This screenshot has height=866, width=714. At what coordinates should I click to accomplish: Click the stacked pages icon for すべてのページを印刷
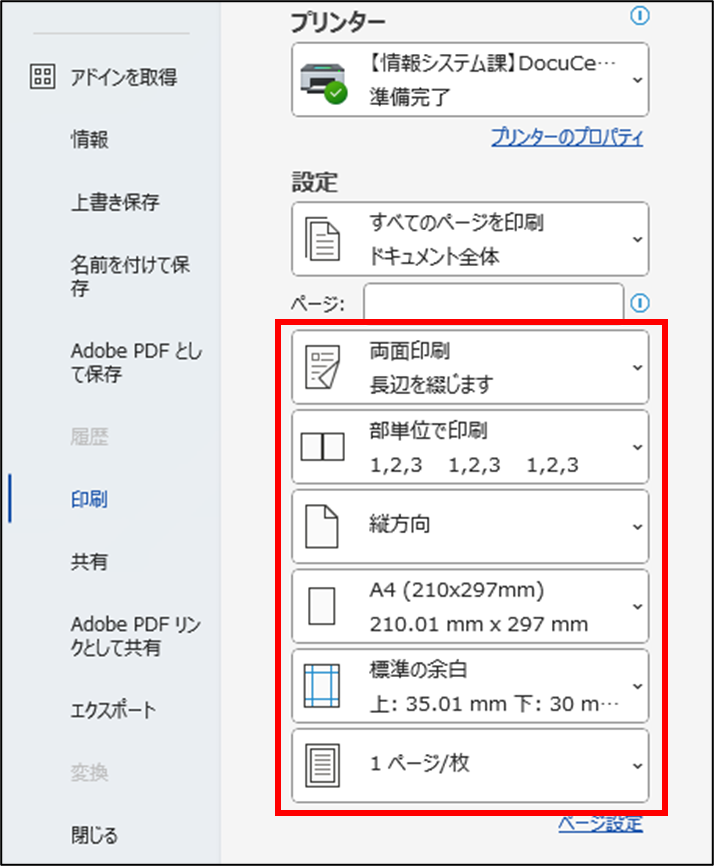coord(322,239)
